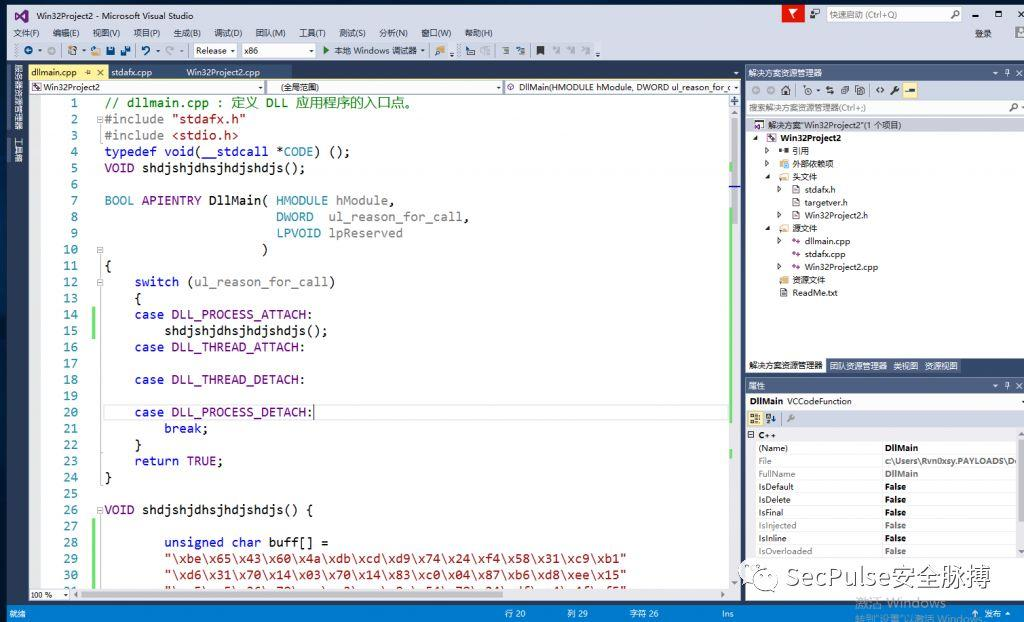Viewport: 1024px width, 622px height.
Task: Expand the 外部依赖项 node
Action: click(x=767, y=163)
